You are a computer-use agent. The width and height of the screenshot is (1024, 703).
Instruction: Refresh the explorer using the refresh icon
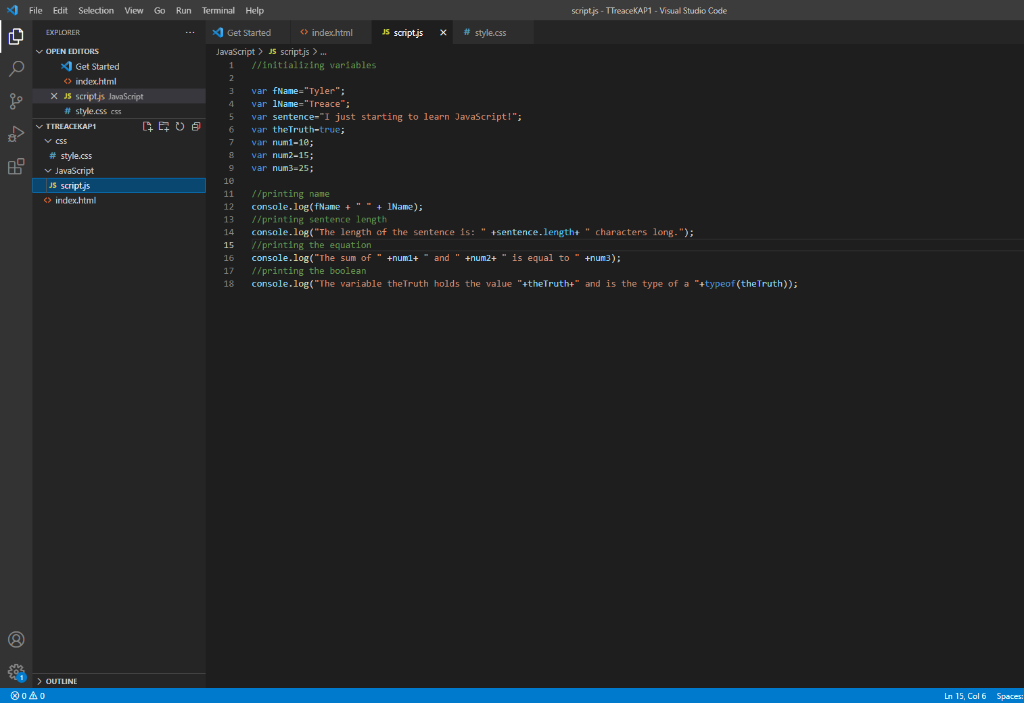(180, 127)
